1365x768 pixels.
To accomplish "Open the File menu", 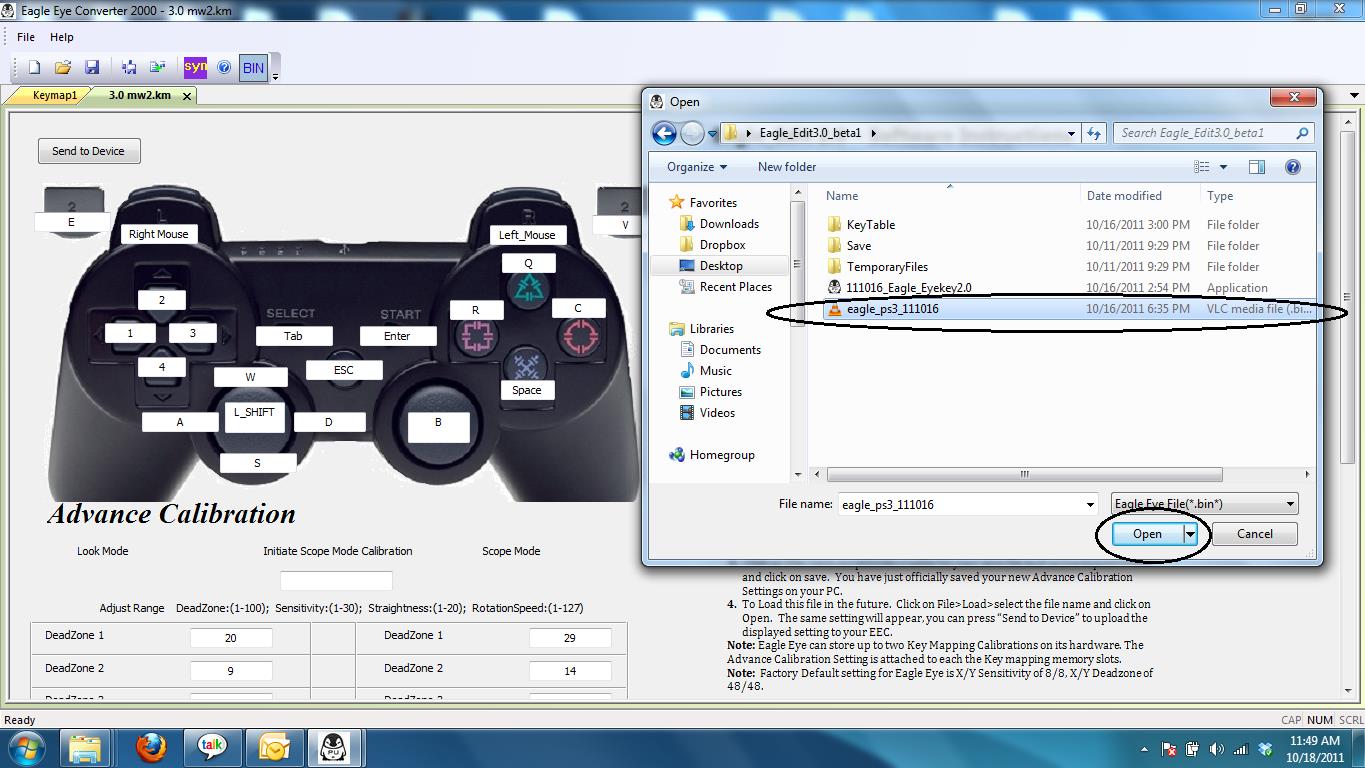I will pos(26,37).
